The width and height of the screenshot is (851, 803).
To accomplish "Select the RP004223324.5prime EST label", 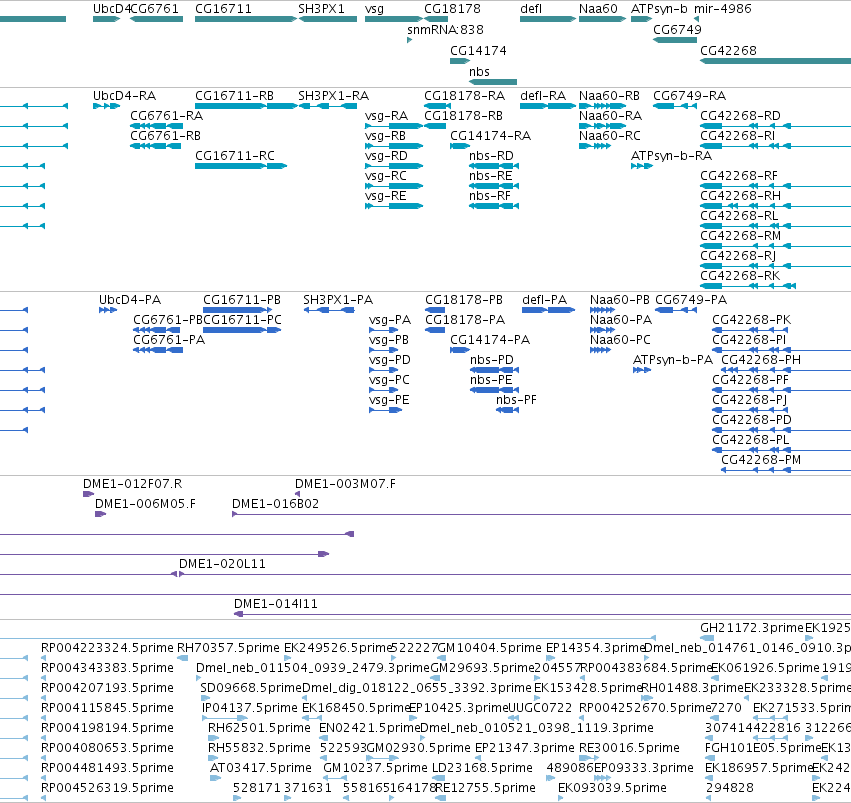I will tap(107, 648).
